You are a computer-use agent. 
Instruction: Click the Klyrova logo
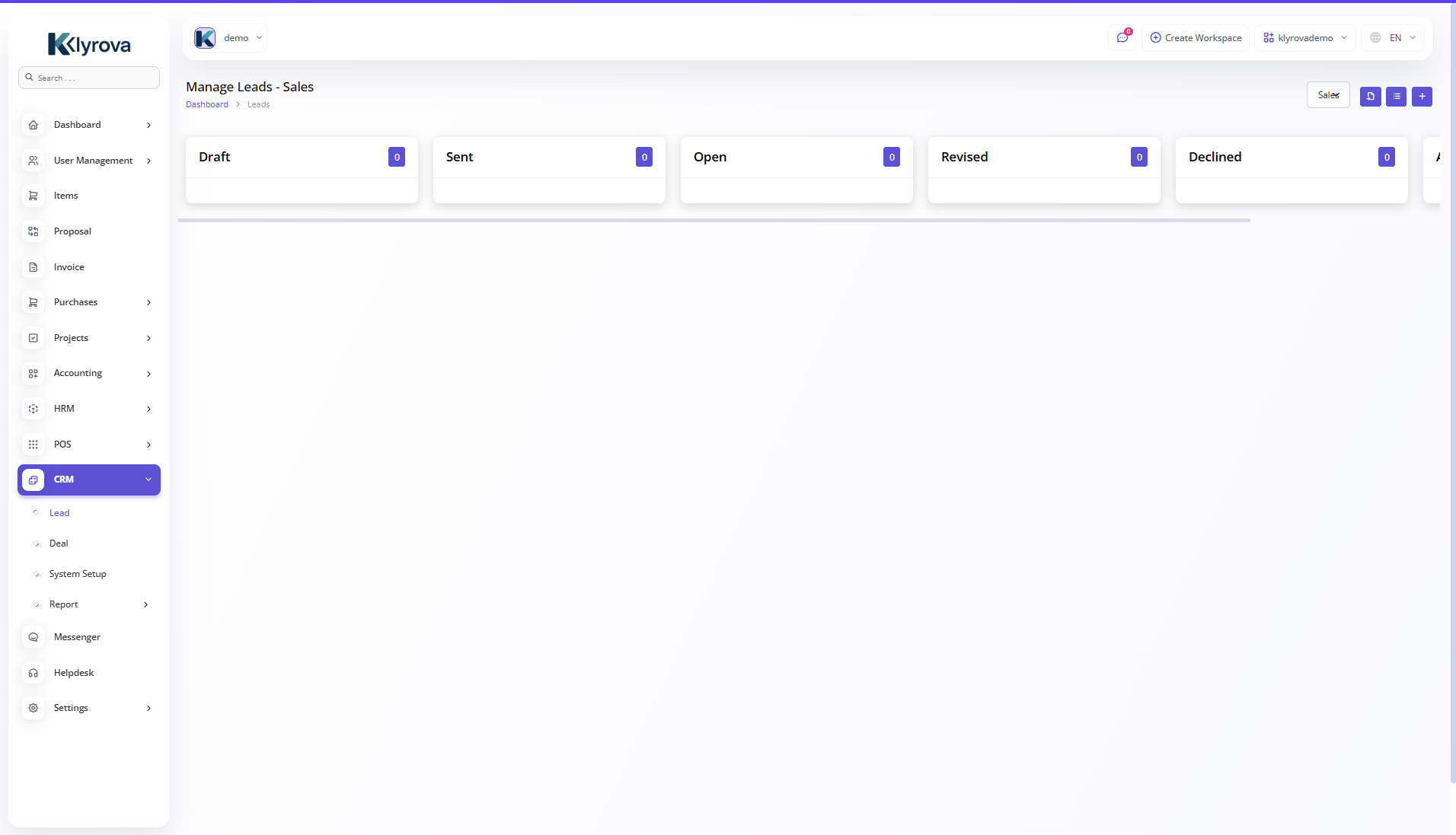(89, 45)
